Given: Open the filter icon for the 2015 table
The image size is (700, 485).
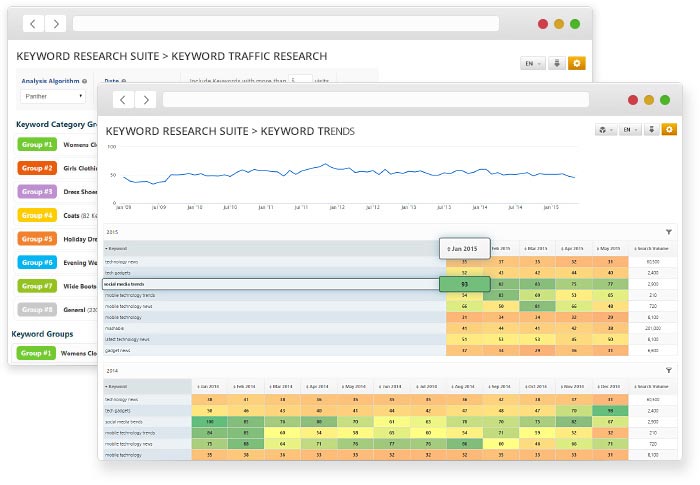Looking at the screenshot, I should tap(668, 231).
